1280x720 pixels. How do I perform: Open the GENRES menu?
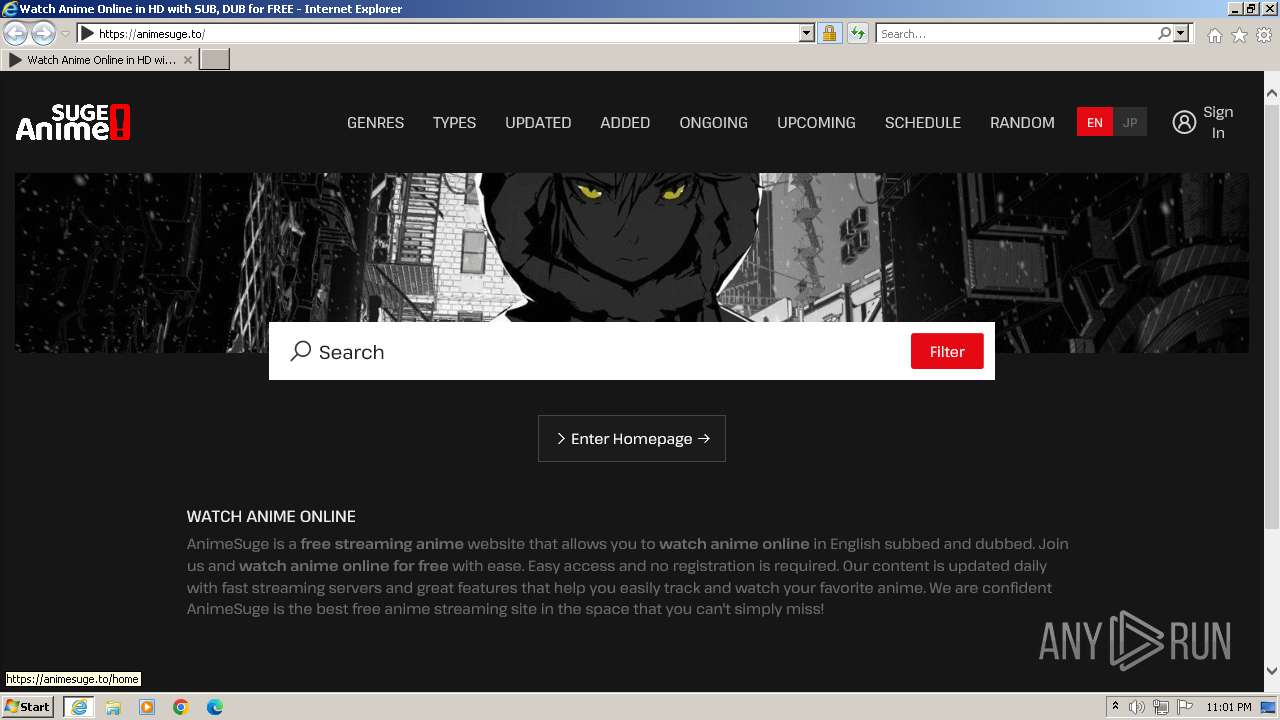coord(375,122)
